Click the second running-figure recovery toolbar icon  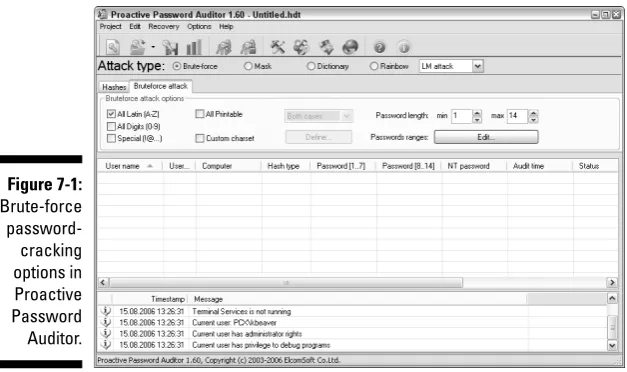tap(248, 47)
